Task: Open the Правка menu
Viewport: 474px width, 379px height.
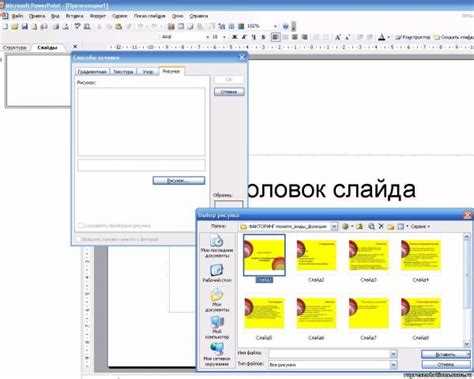Action: (x=37, y=16)
